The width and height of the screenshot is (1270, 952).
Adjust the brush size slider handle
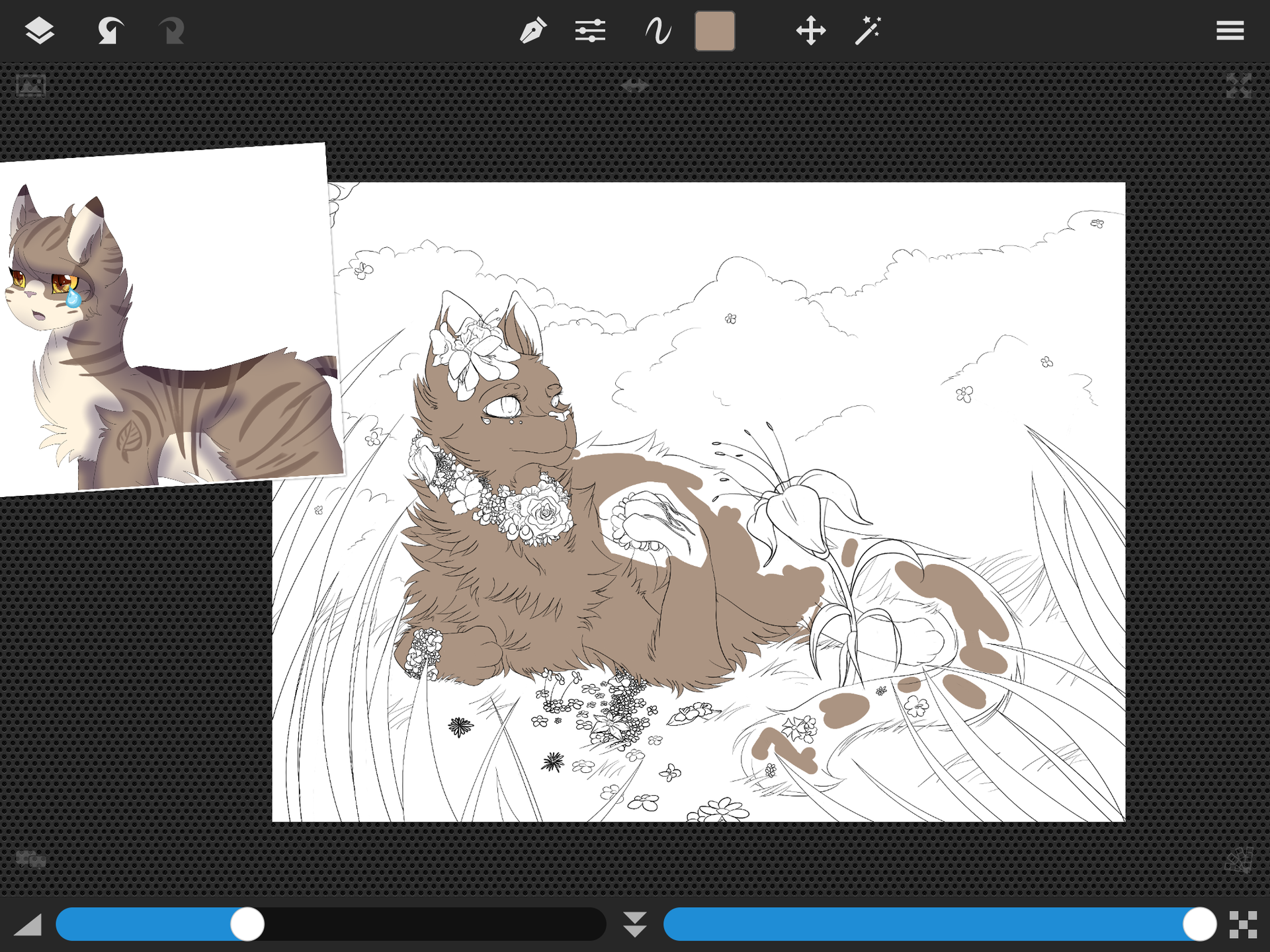pos(247,924)
